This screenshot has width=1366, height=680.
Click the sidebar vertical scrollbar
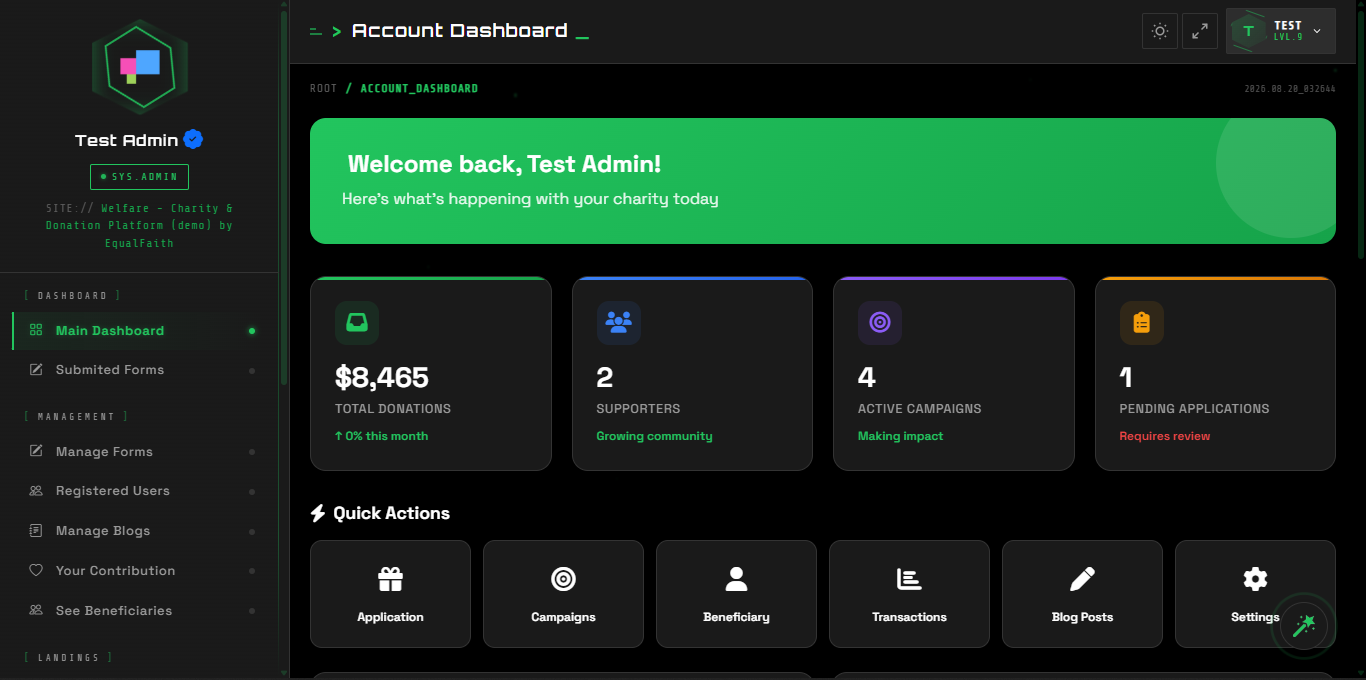(284, 200)
